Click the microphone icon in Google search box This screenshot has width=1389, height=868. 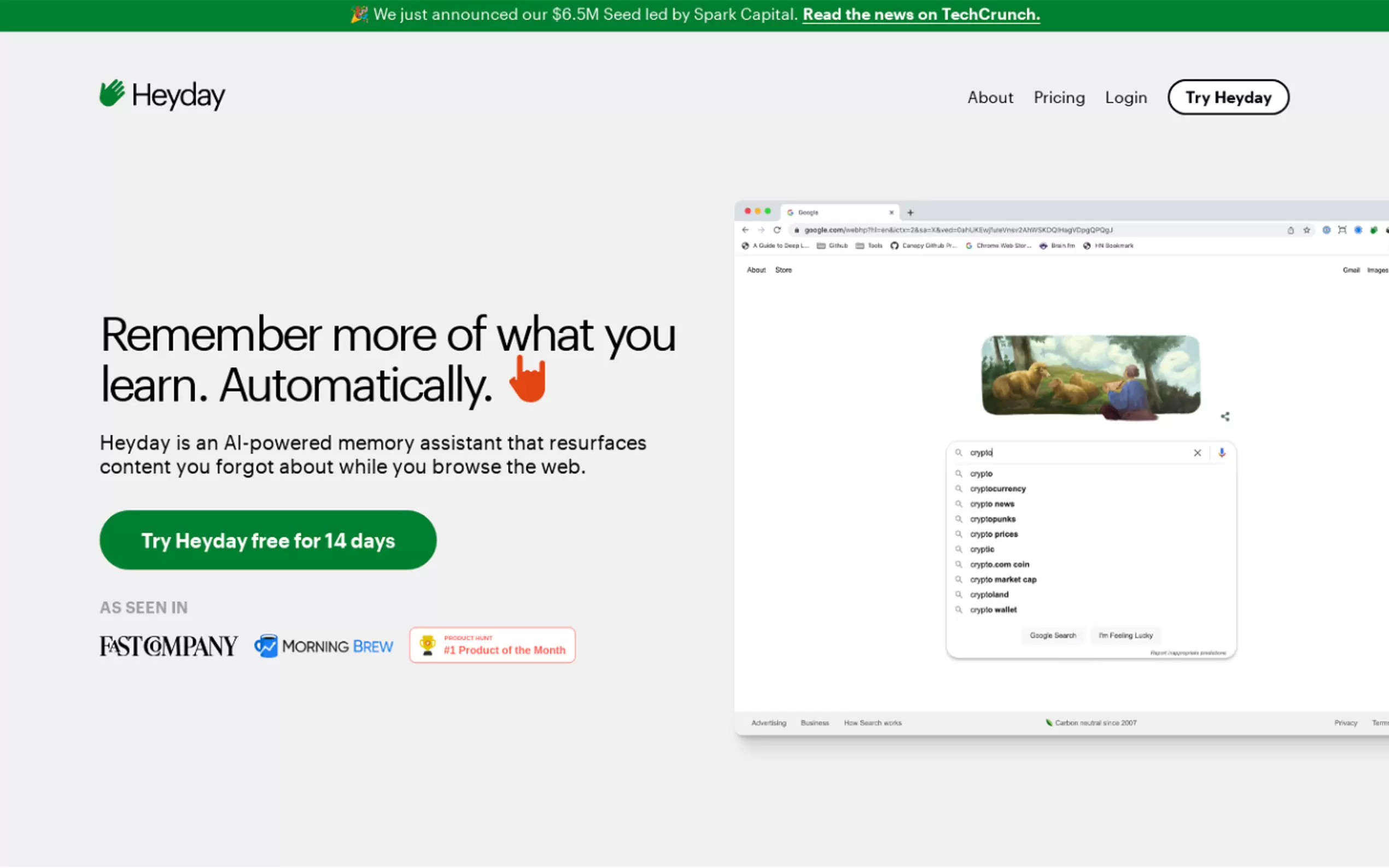point(1221,453)
